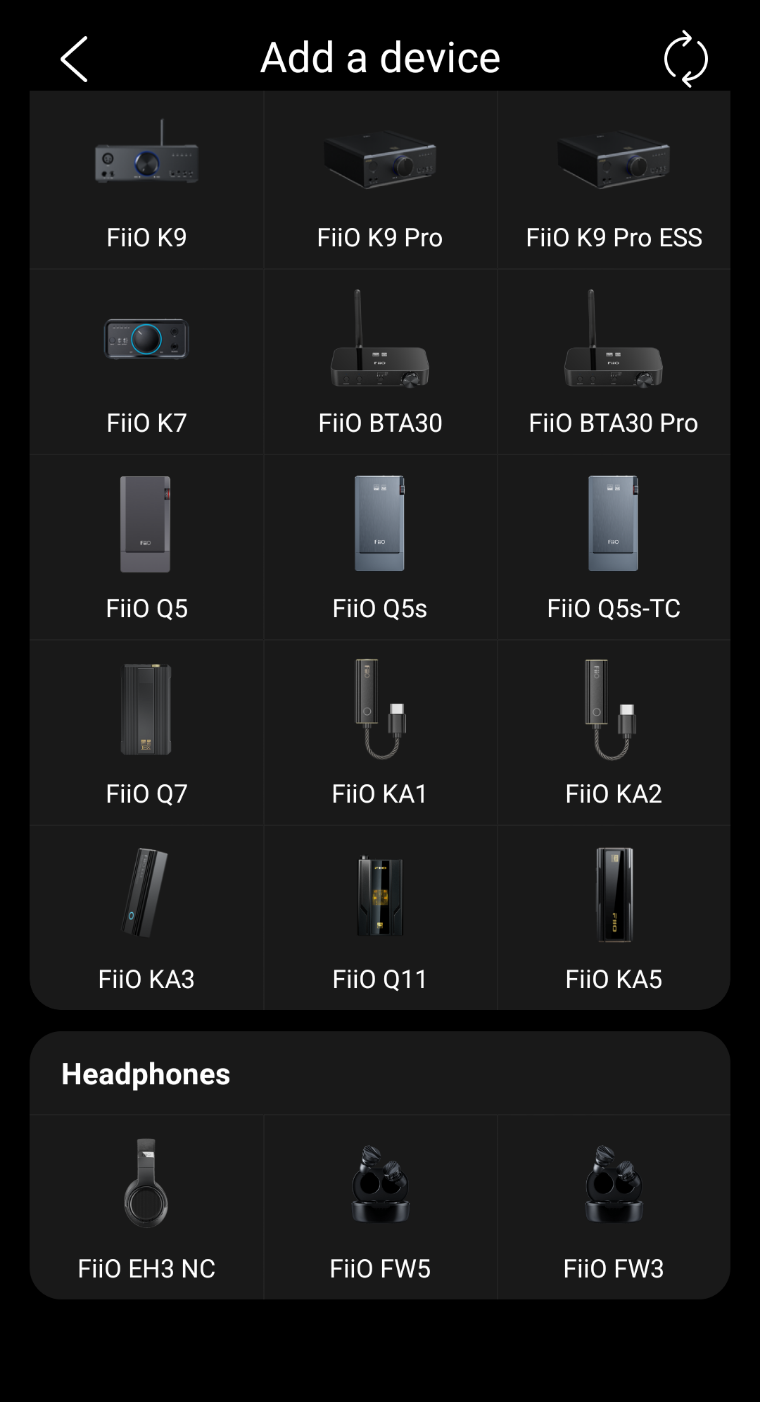Select the FiiO EH3 NC headphones icon
The image size is (760, 1402).
click(146, 1183)
